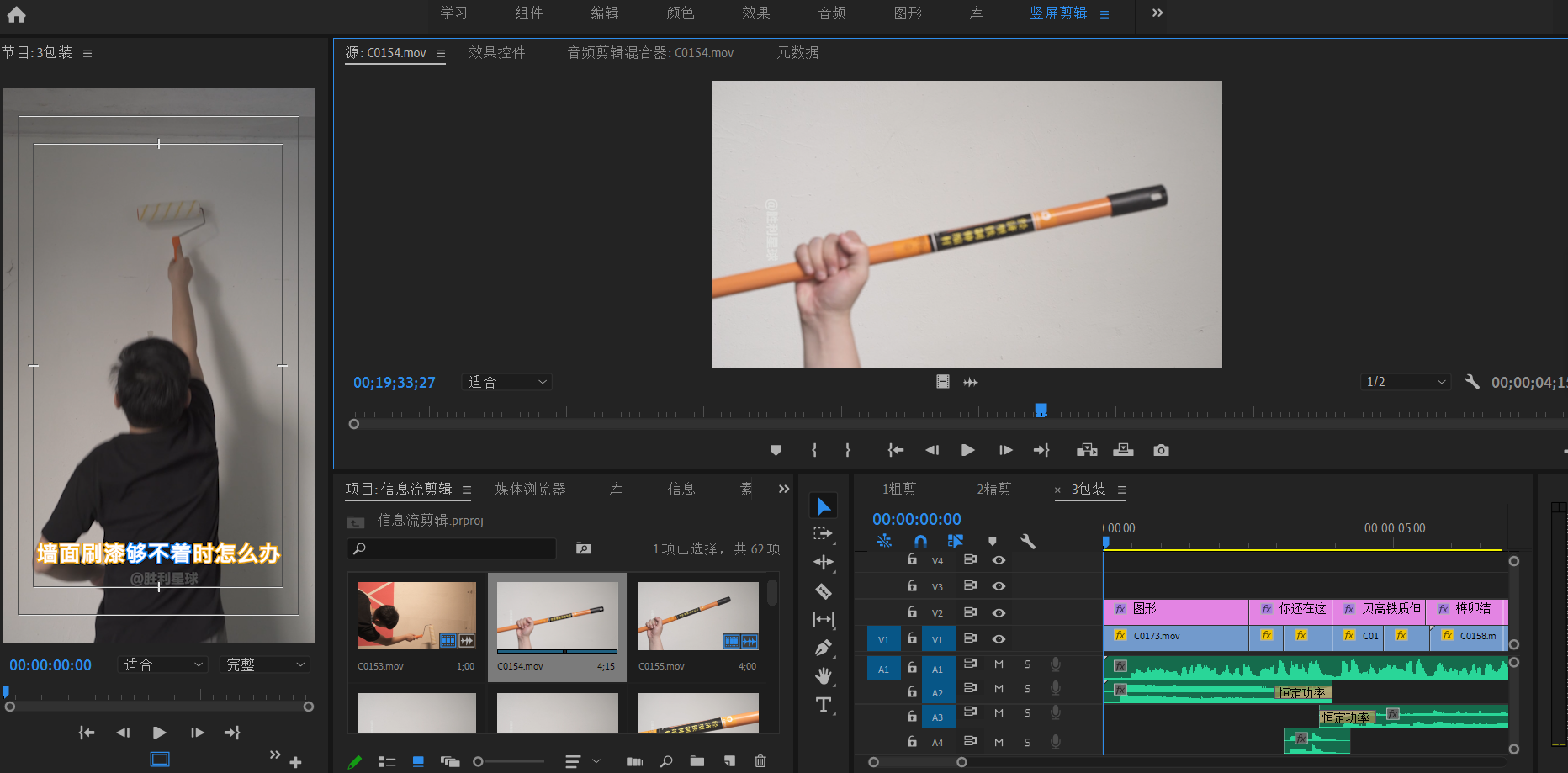Open the 效果控件 panel tab
Screen dimensions: 1568x773
496,52
